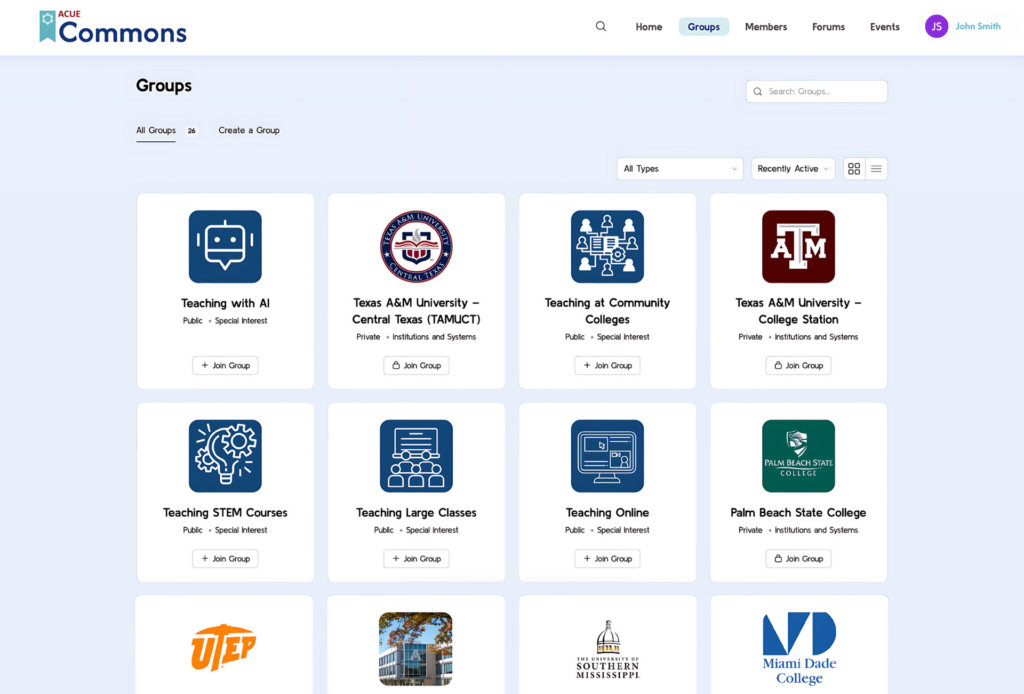Viewport: 1024px width, 694px height.
Task: Switch to grid view layout
Action: [854, 168]
